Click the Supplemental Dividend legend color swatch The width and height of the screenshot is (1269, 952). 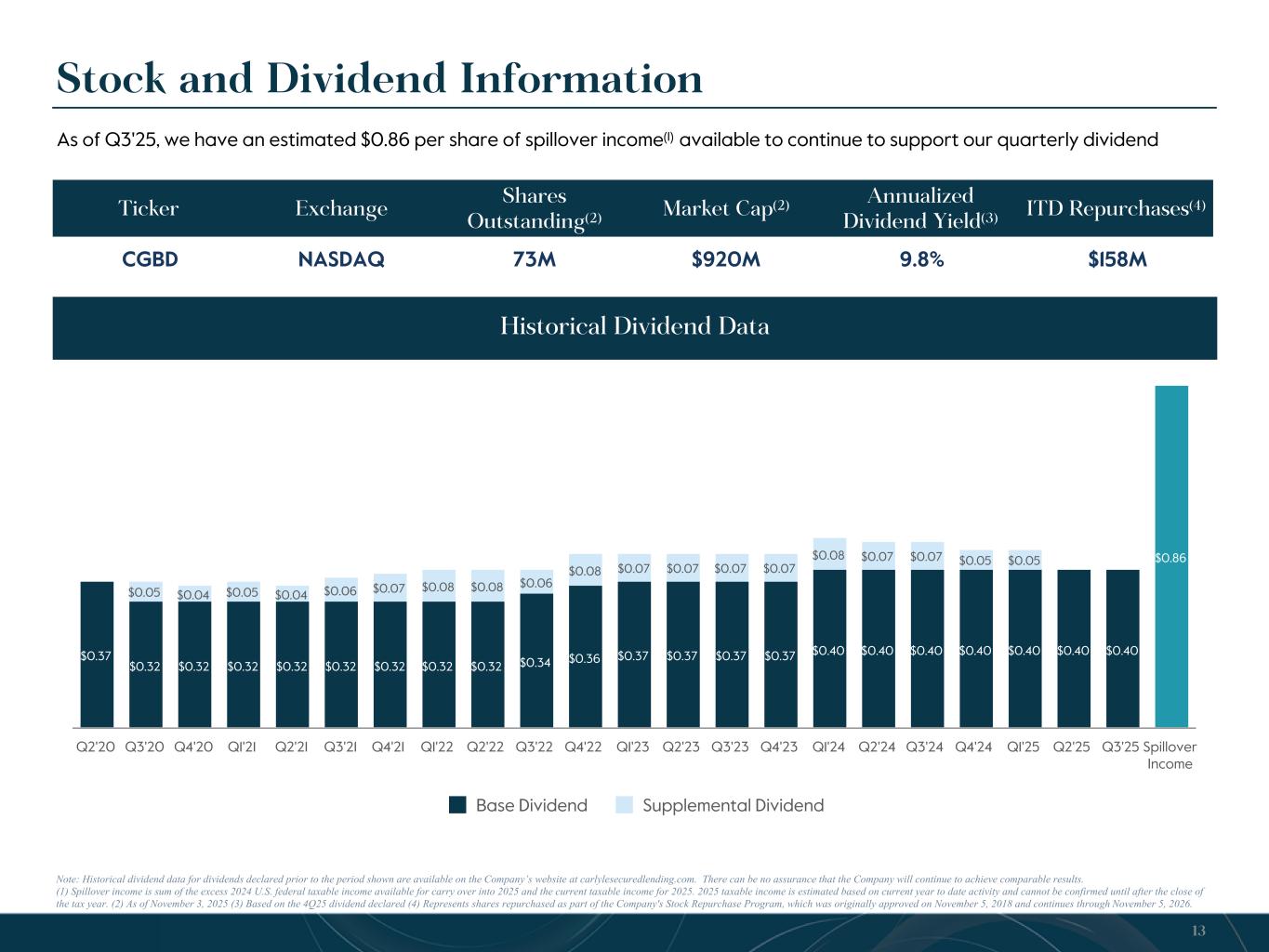click(625, 805)
